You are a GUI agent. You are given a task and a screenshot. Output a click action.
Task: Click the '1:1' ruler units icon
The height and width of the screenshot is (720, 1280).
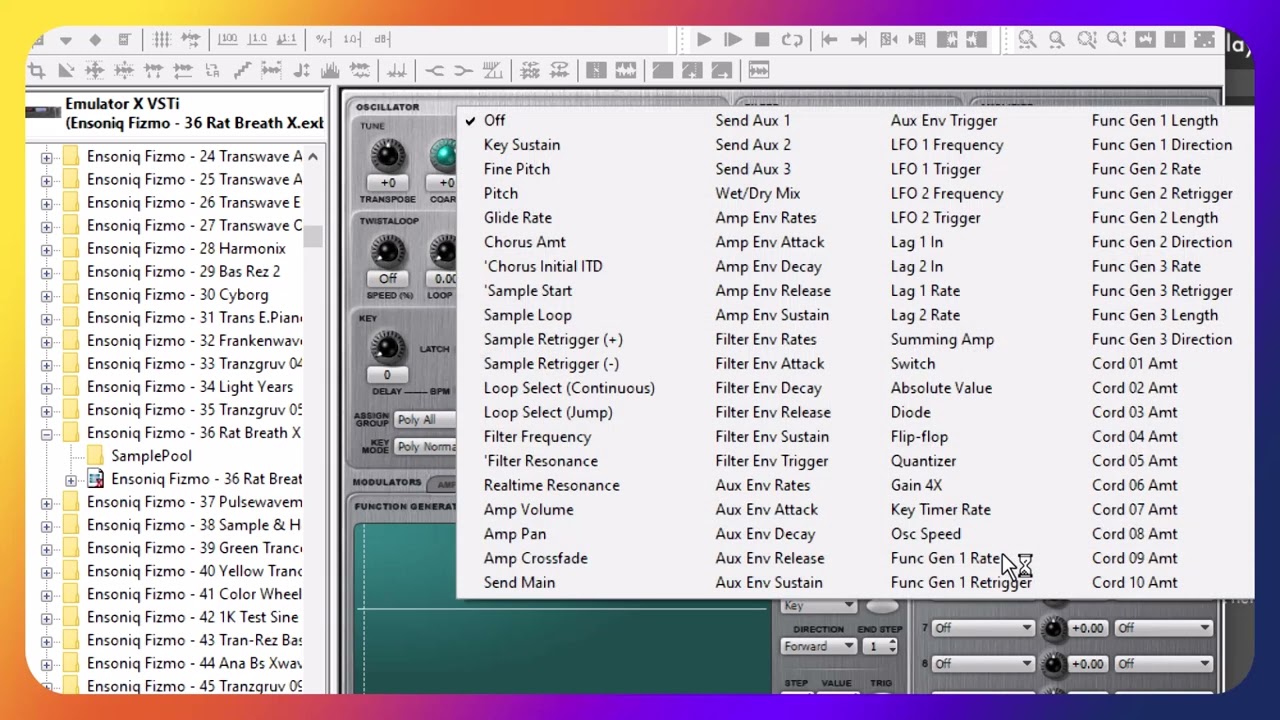pos(287,39)
